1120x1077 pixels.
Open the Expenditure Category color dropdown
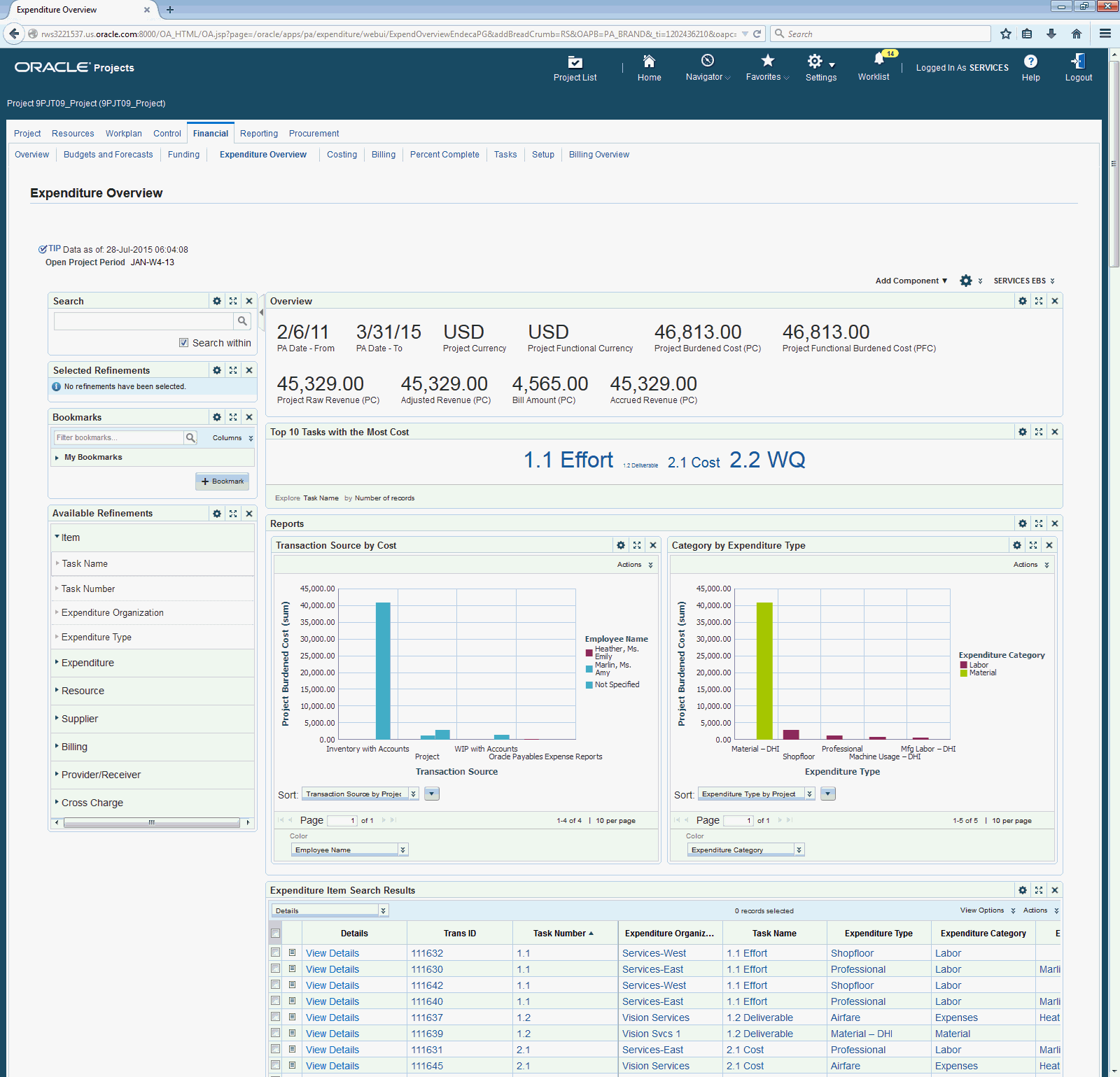coord(746,850)
